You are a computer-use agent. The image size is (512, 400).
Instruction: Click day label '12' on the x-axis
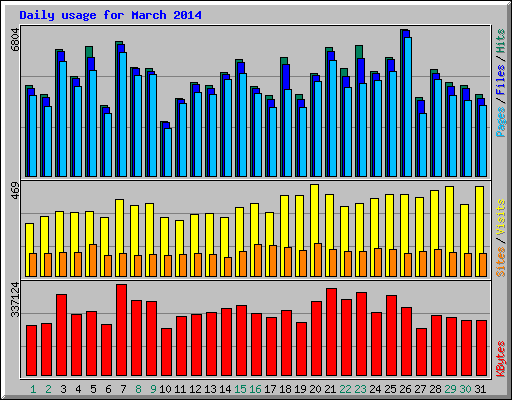pos(195,389)
